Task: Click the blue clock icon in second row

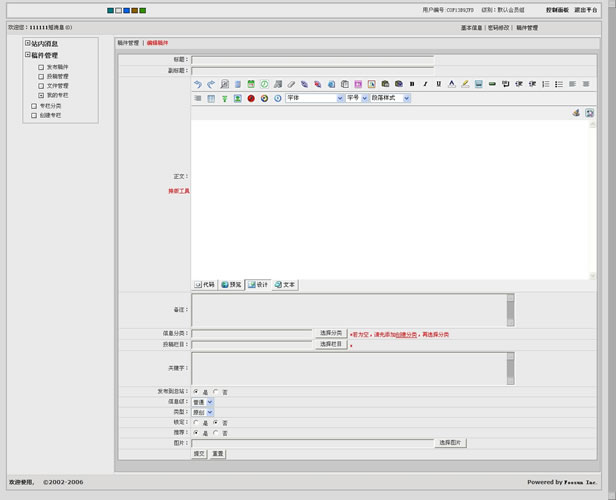Action: pos(278,99)
